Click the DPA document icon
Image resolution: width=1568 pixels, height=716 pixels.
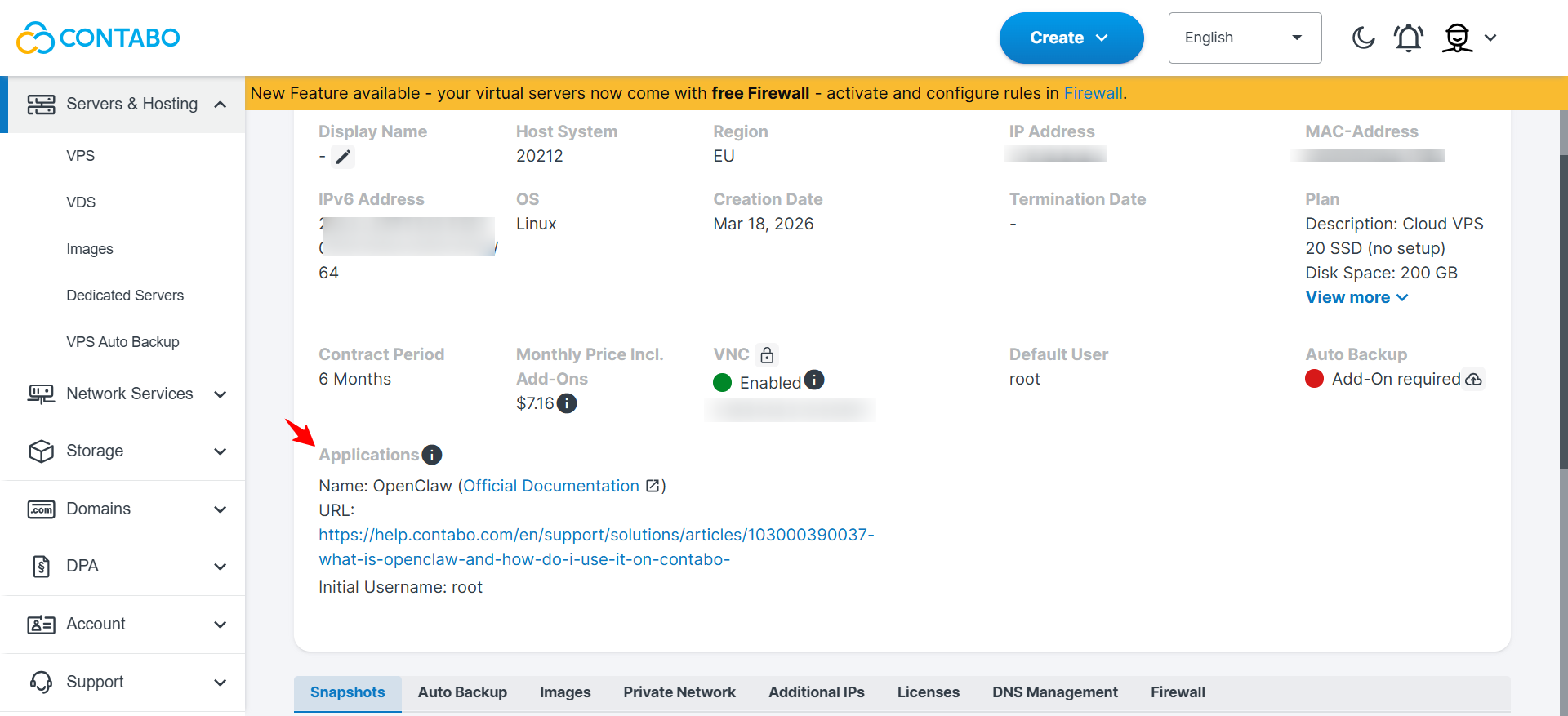tap(42, 567)
